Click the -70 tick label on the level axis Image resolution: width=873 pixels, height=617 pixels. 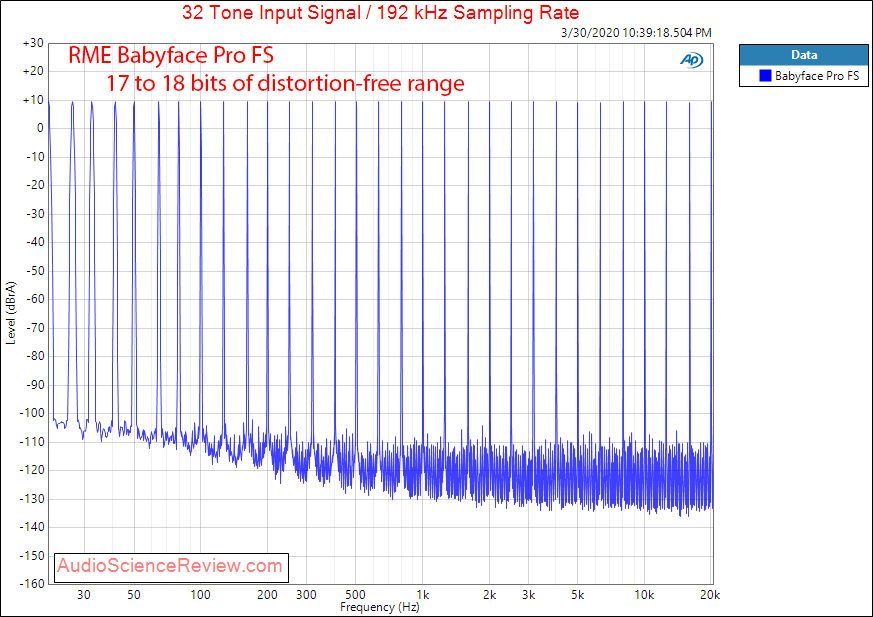point(35,328)
